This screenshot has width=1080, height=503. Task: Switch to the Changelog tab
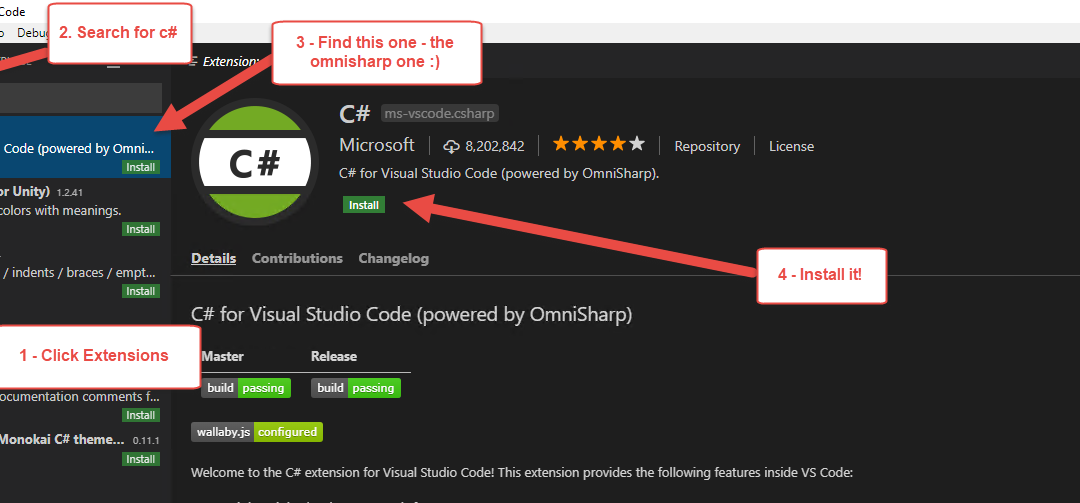[x=393, y=258]
